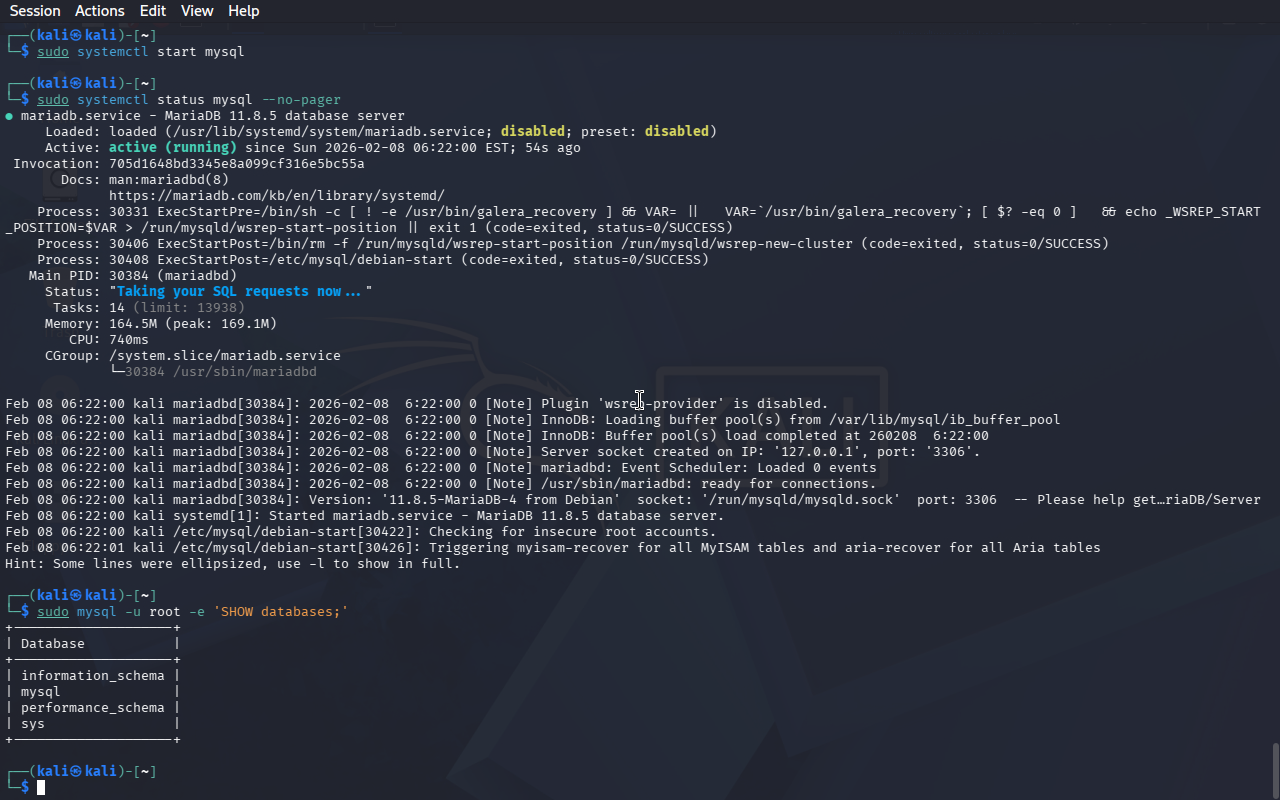Click the 'Taking your SQL requests now...' status
The width and height of the screenshot is (1280, 800).
(240, 292)
